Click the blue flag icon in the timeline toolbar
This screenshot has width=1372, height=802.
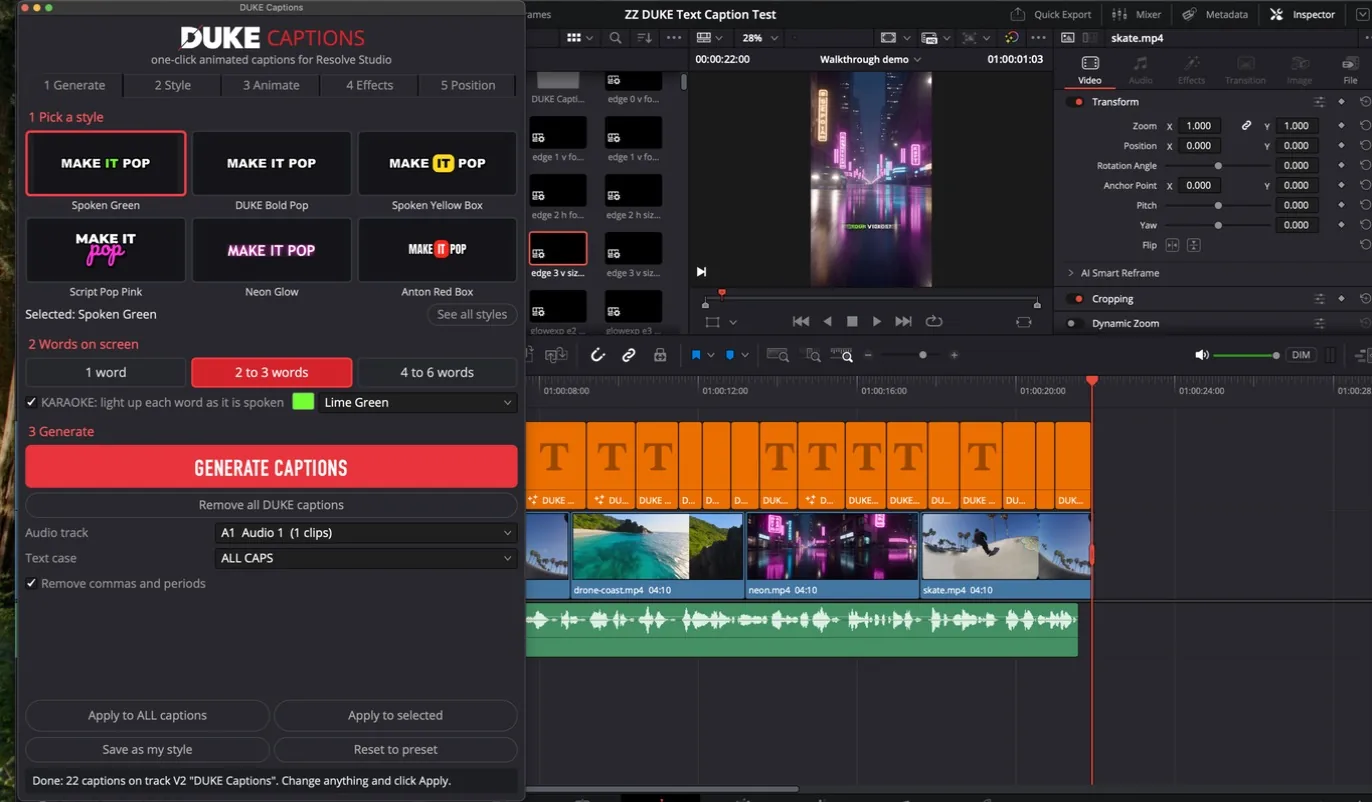coord(696,355)
